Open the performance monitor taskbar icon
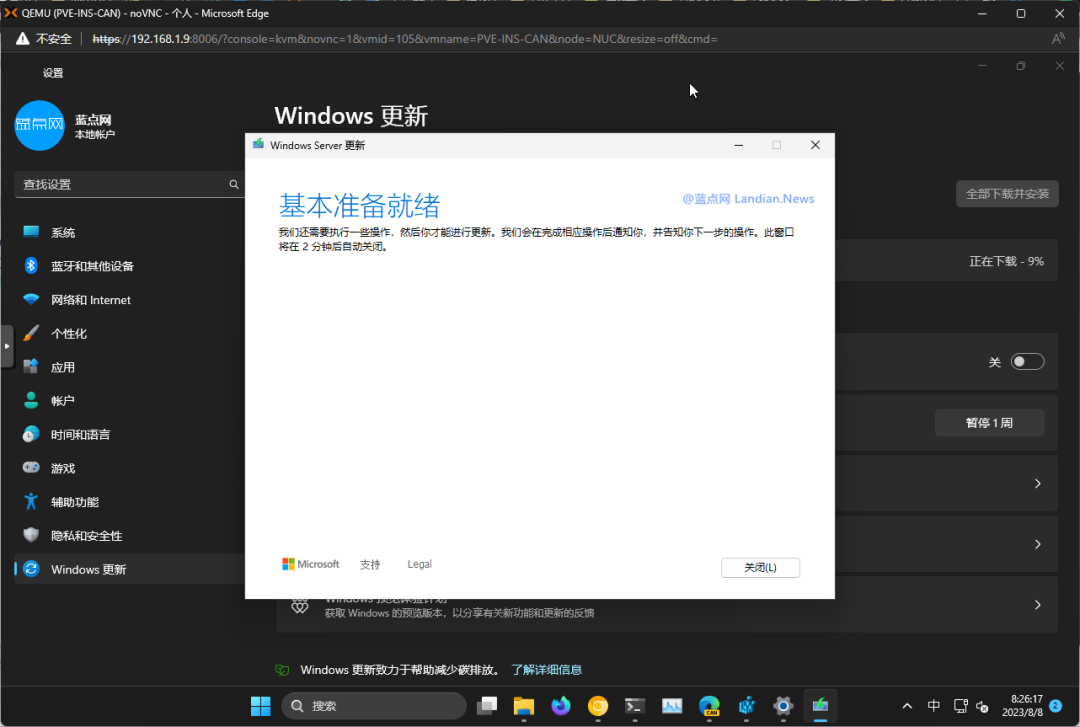 point(672,706)
